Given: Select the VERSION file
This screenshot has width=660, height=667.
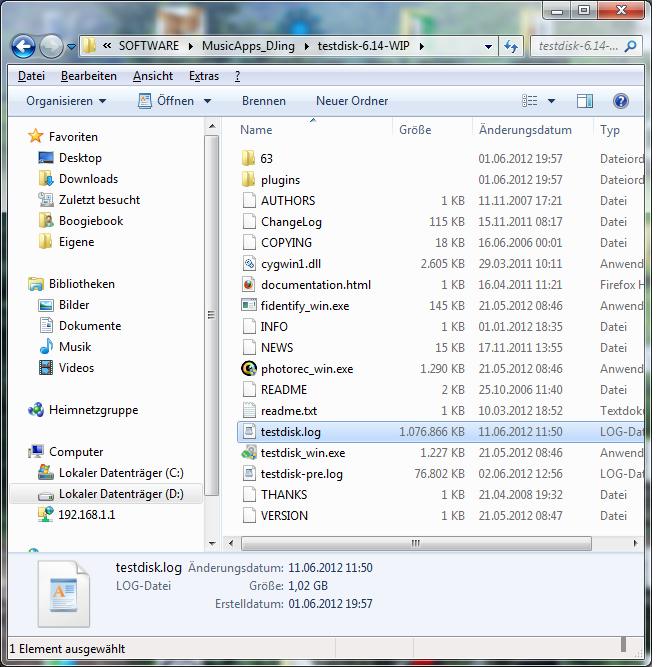Looking at the screenshot, I should coord(284,516).
